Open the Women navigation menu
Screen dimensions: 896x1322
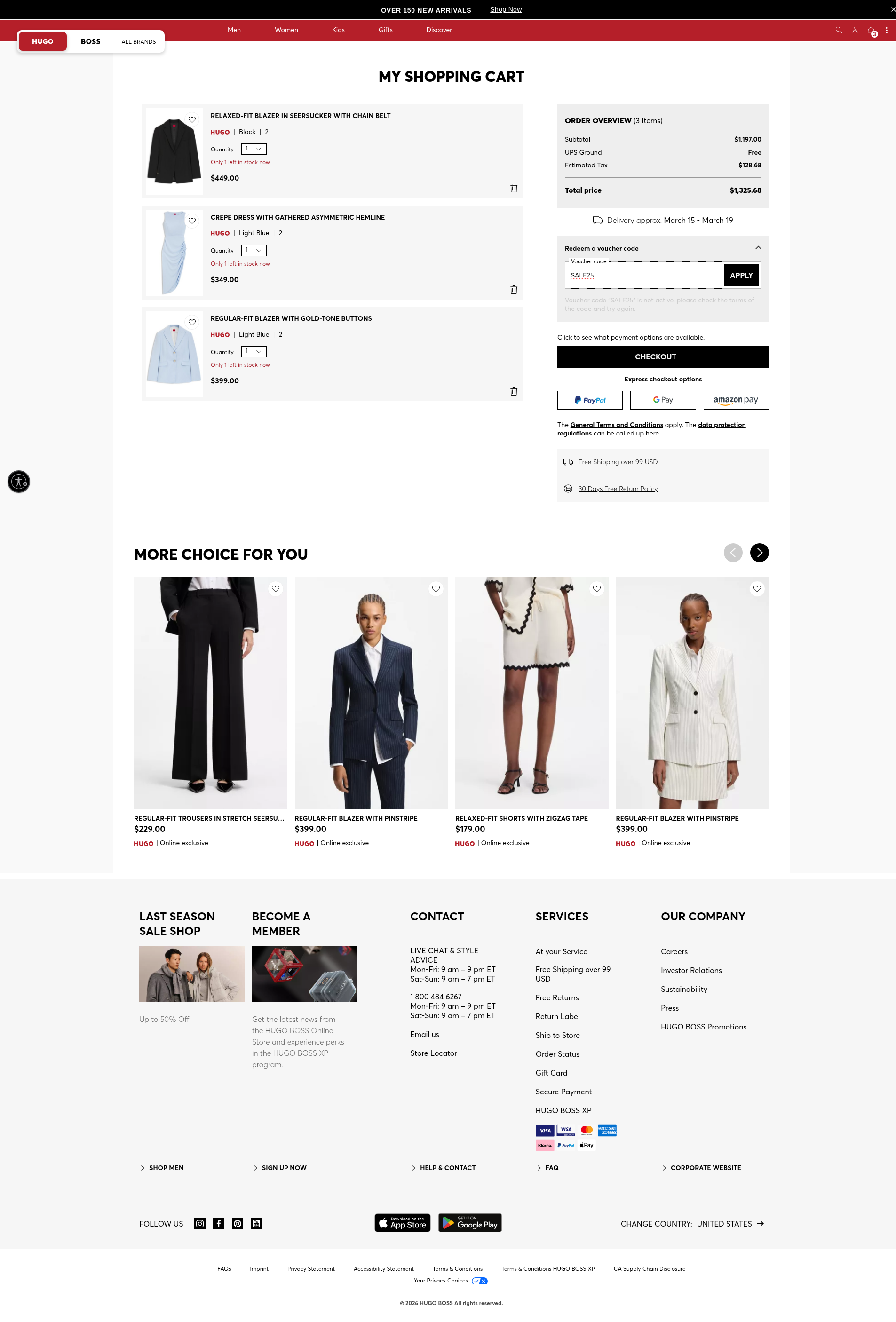[x=286, y=30]
